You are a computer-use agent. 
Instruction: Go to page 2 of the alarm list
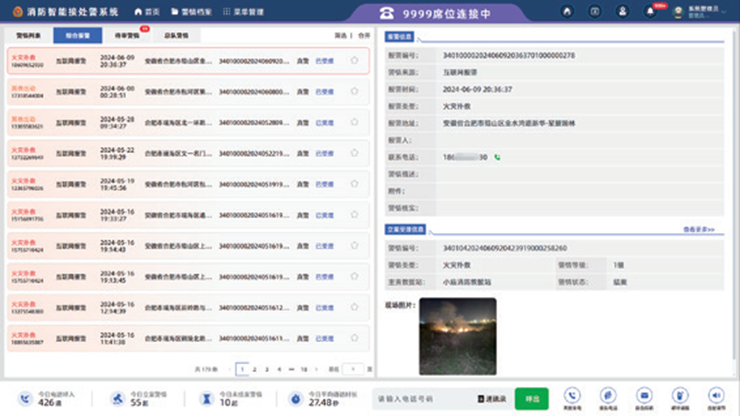[254, 369]
